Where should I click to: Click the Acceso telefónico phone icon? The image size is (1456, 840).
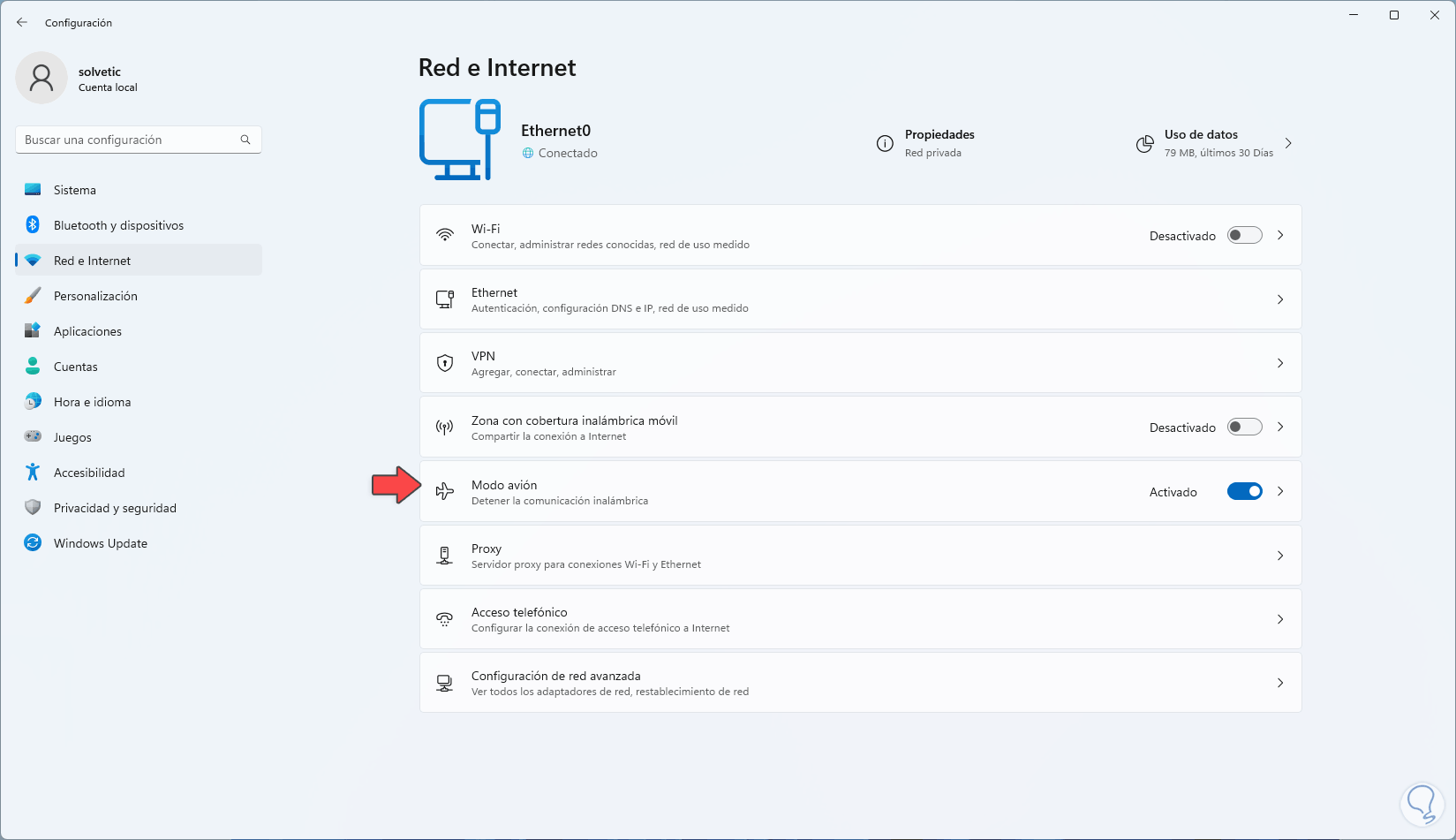coord(445,619)
